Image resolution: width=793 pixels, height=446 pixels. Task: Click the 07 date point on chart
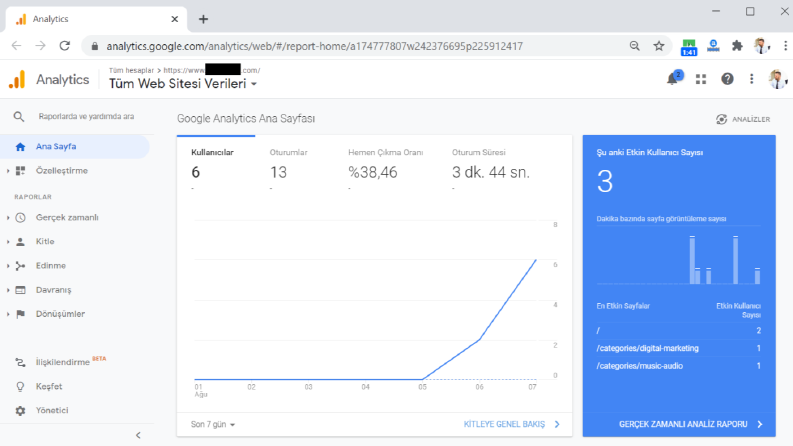pyautogui.click(x=536, y=260)
